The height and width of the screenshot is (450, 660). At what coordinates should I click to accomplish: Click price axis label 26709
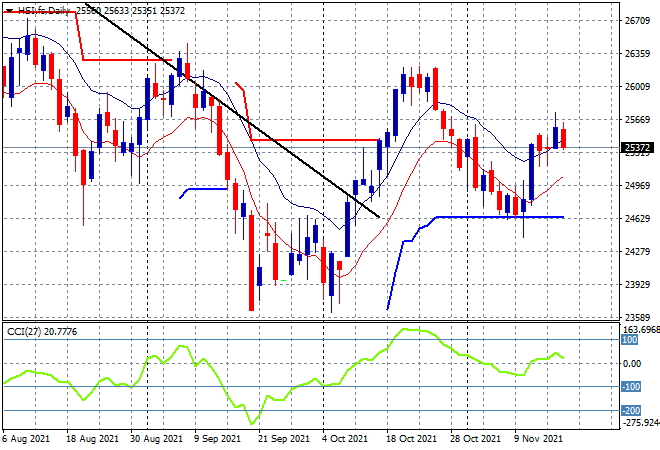[637, 21]
